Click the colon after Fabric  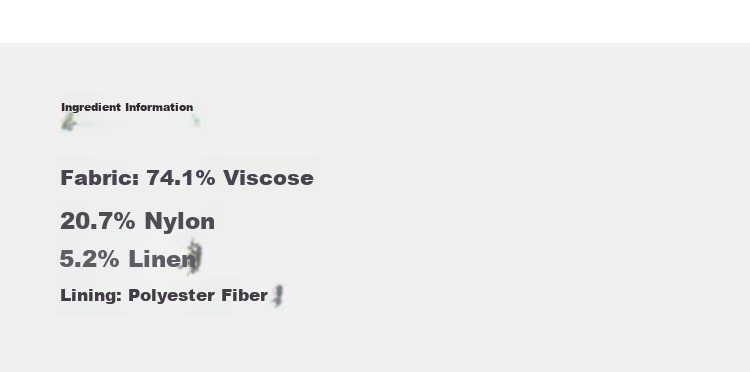(136, 180)
